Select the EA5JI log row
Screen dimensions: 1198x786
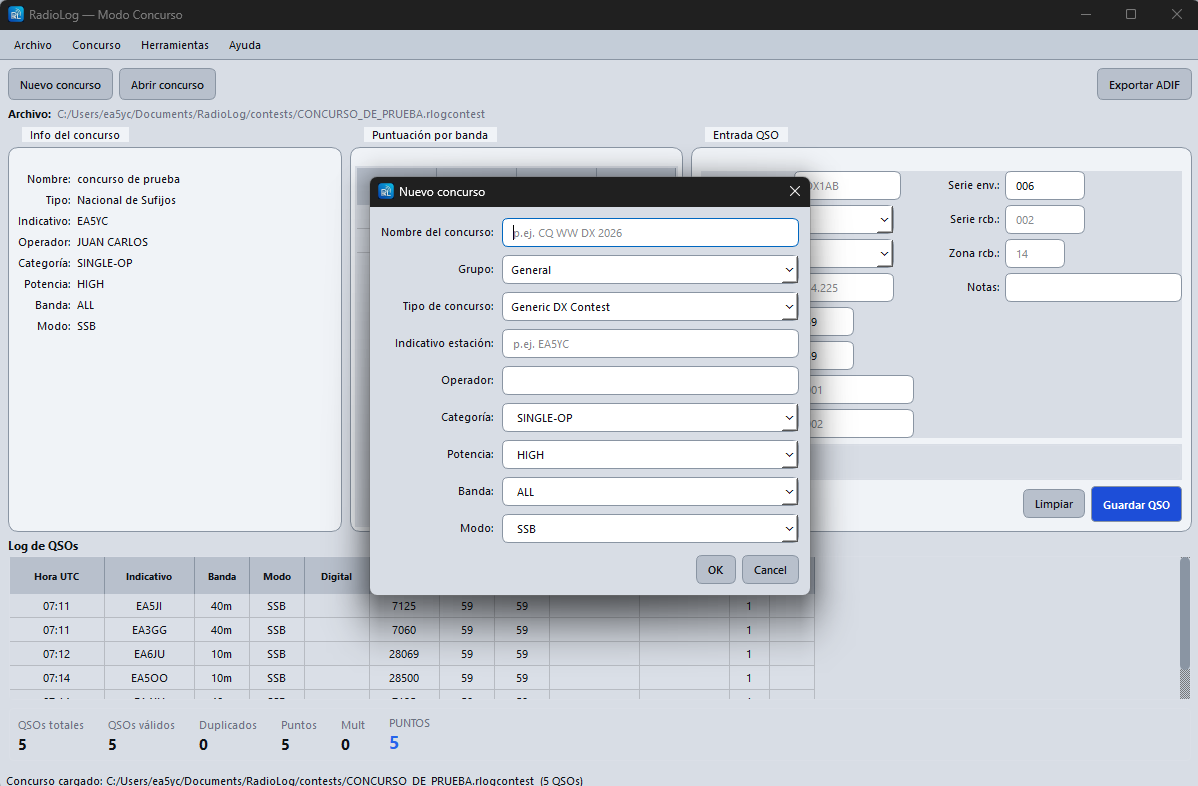pos(412,606)
